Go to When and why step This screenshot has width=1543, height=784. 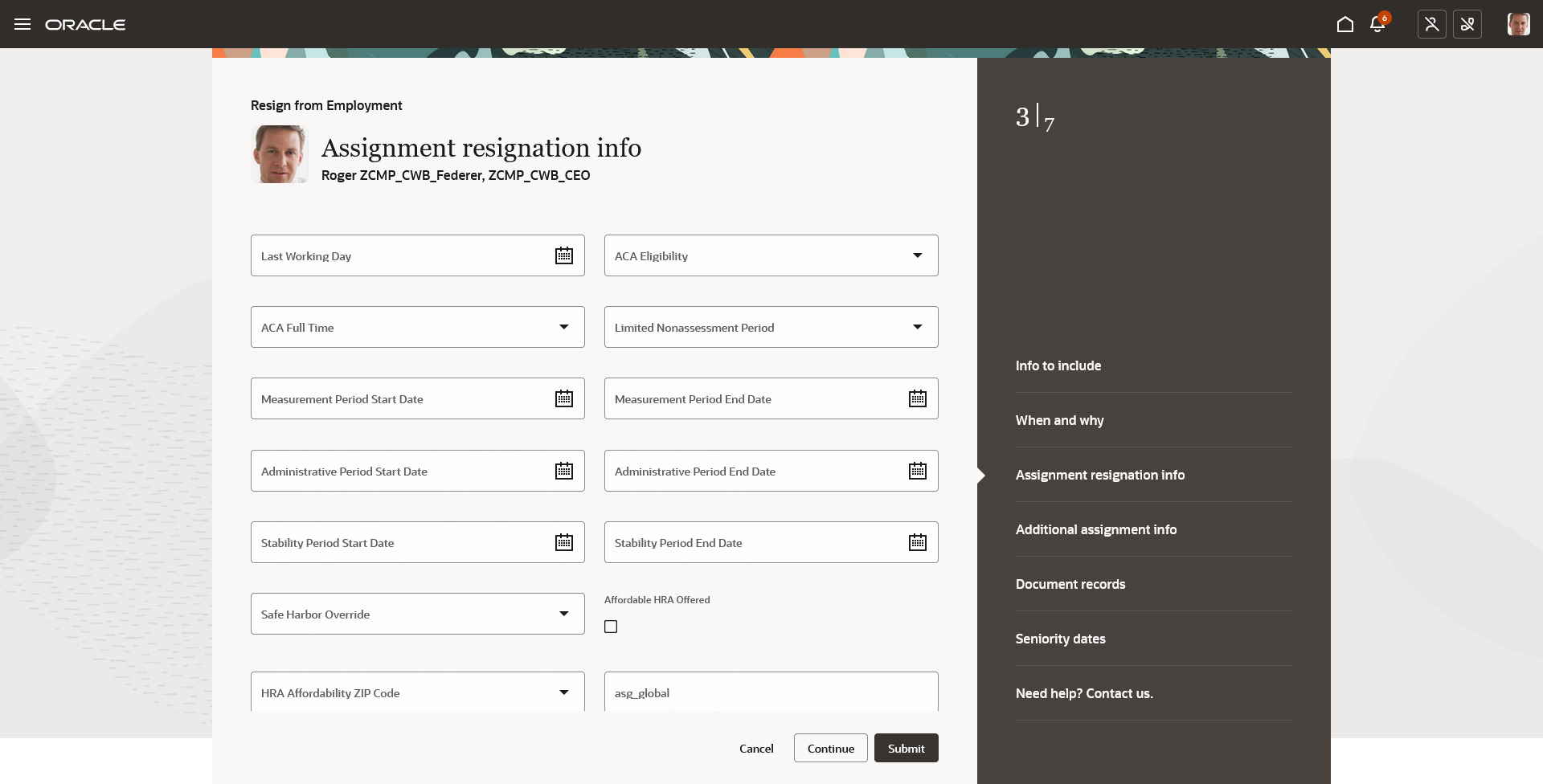[1059, 420]
